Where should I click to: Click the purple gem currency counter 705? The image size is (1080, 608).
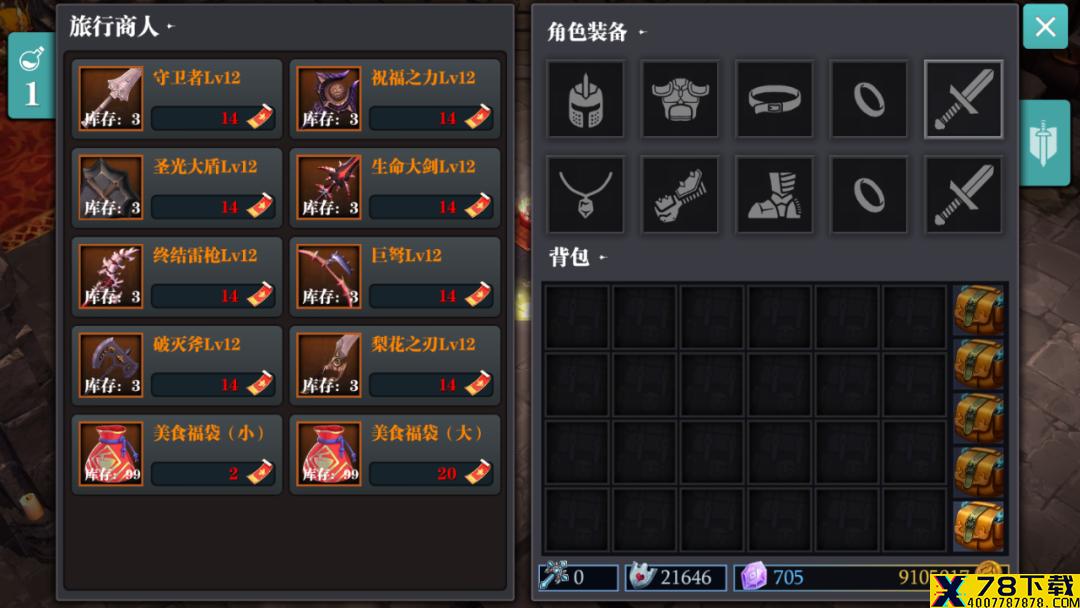771,577
